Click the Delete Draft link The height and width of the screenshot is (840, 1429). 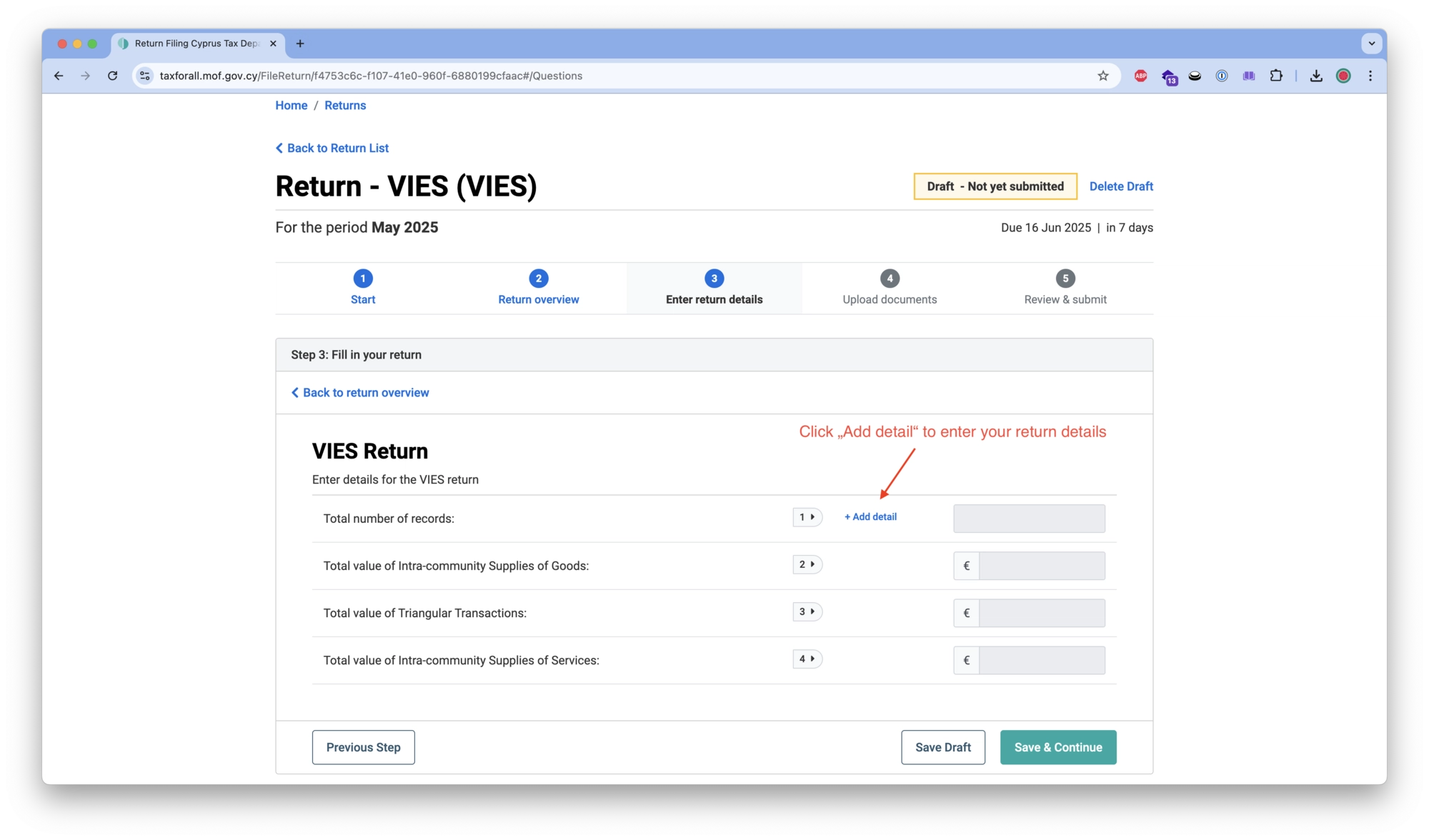click(1120, 186)
